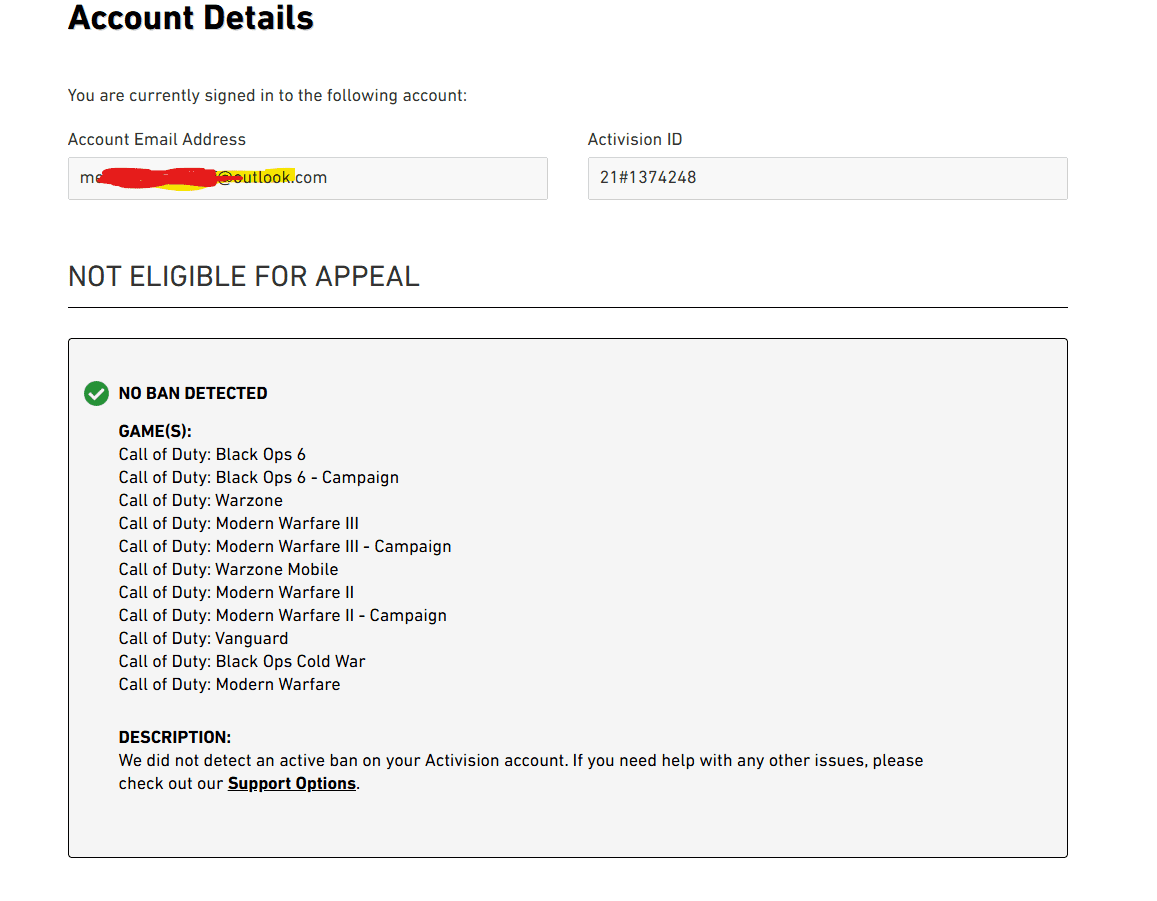Open the Support Options link
This screenshot has width=1157, height=901.
[x=291, y=783]
